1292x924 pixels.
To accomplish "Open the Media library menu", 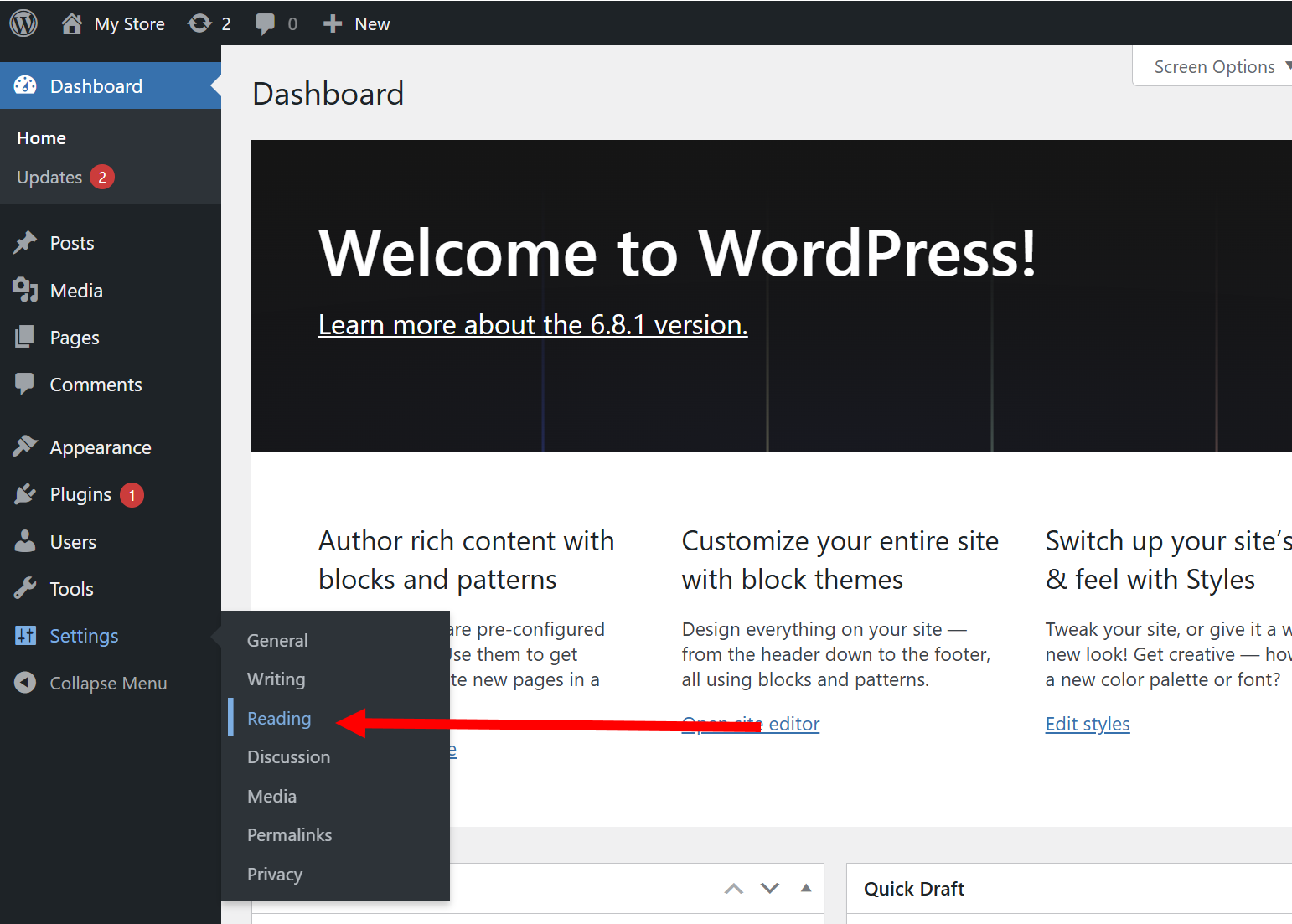I will coord(76,291).
